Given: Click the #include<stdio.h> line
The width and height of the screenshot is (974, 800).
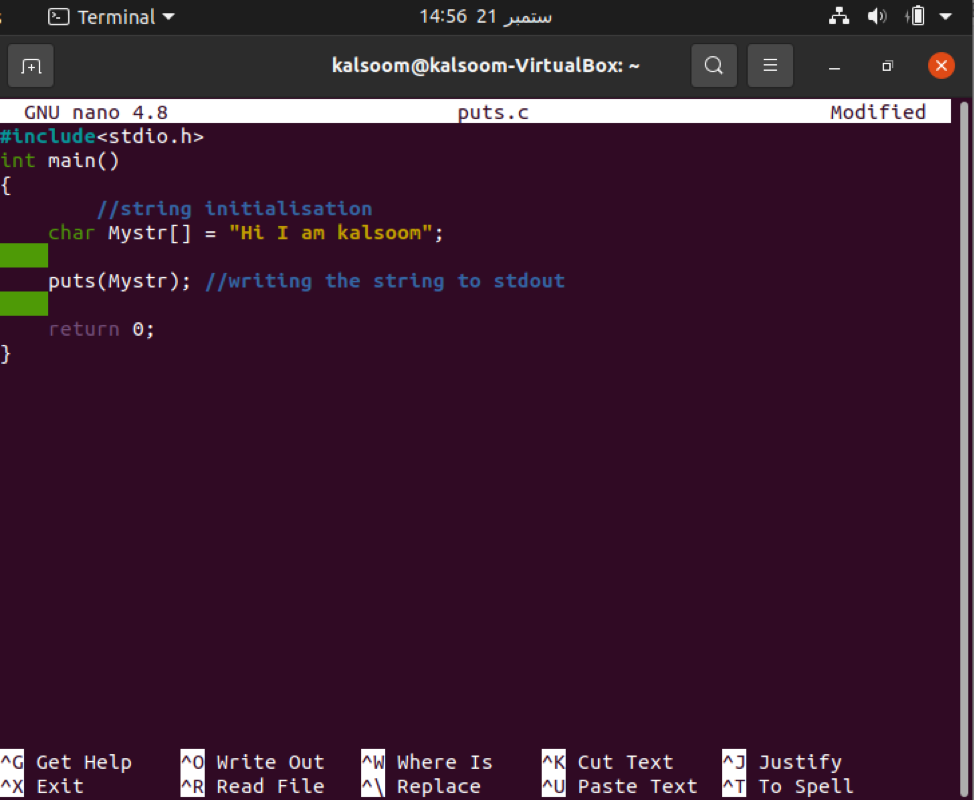Looking at the screenshot, I should 102,136.
